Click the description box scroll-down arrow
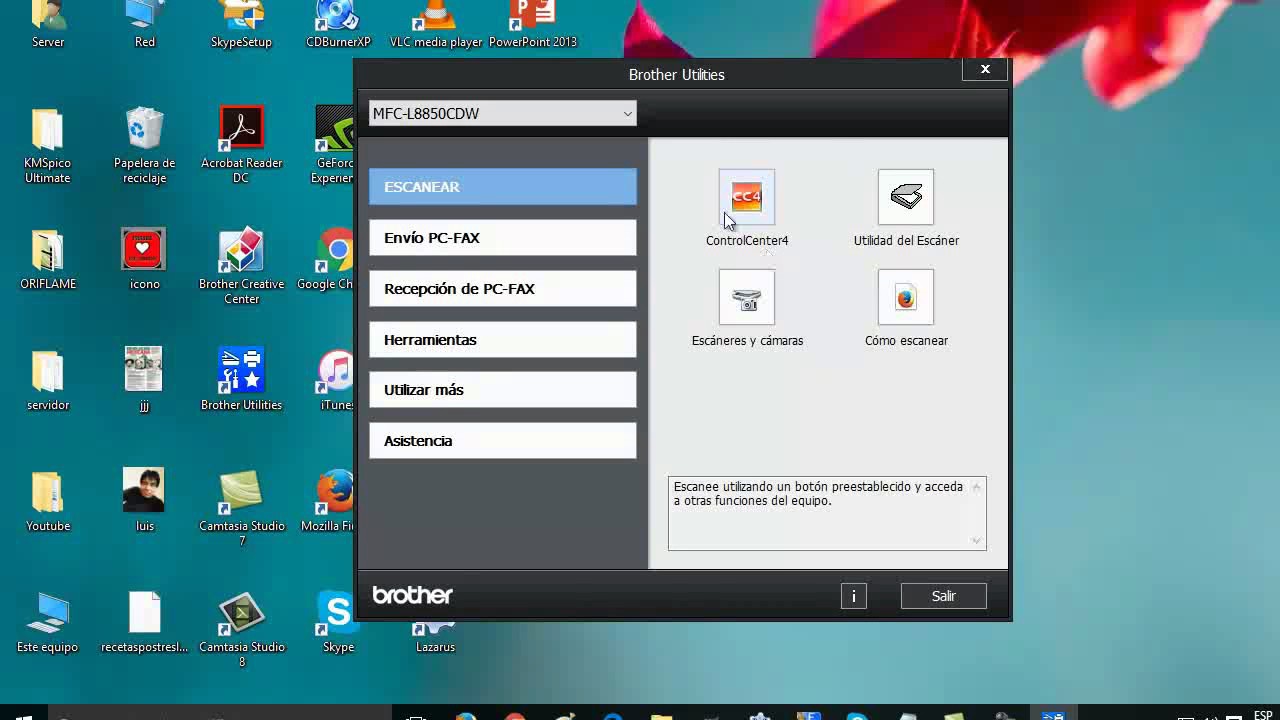 (977, 541)
